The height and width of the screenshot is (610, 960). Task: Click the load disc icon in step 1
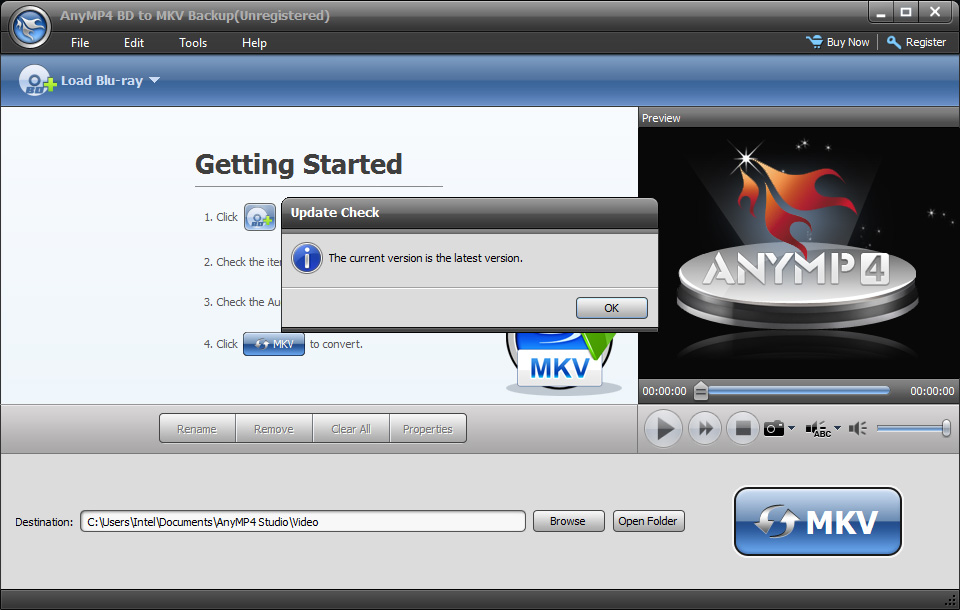coord(260,217)
